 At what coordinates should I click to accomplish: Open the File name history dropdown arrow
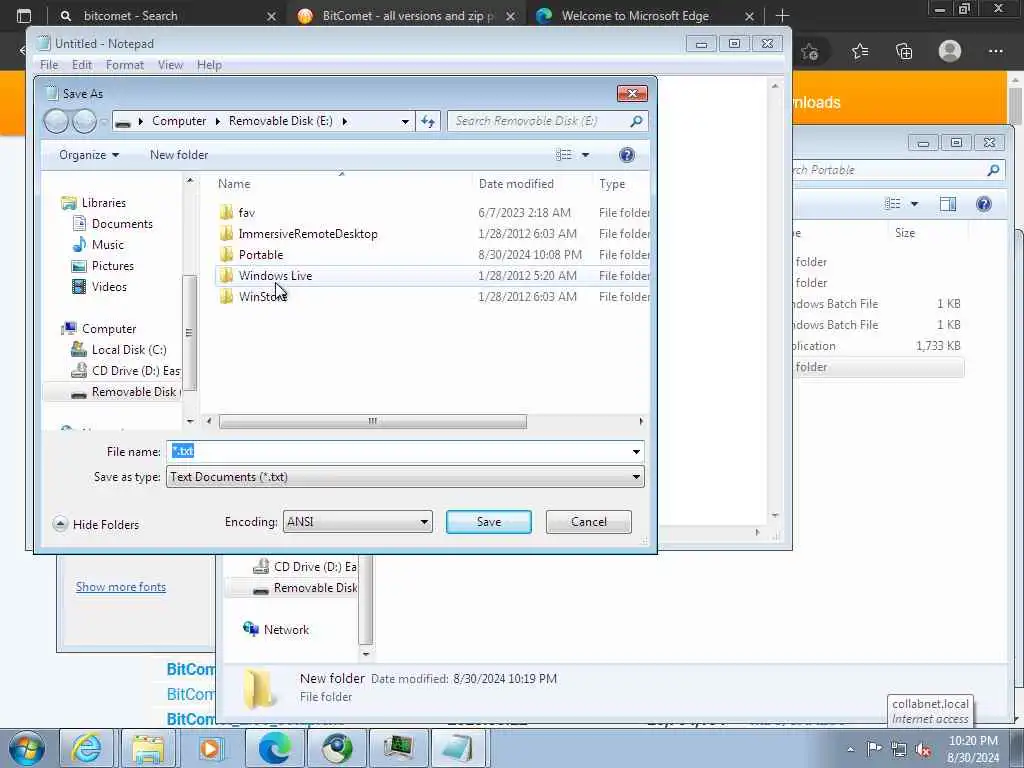pyautogui.click(x=636, y=451)
